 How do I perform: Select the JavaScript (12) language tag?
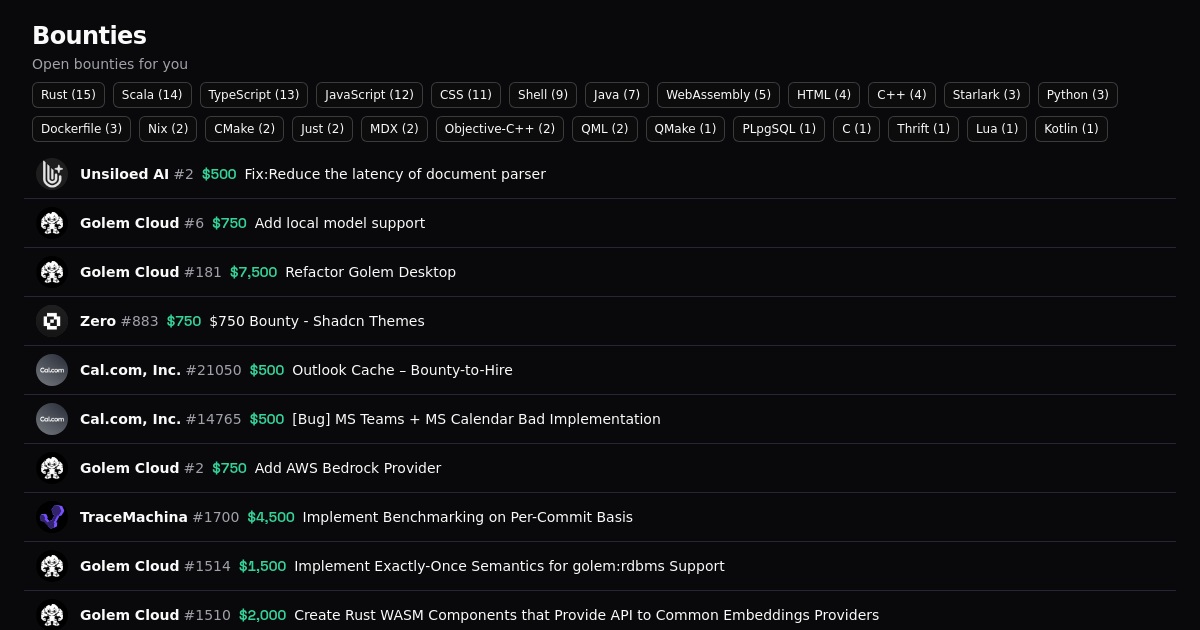369,95
